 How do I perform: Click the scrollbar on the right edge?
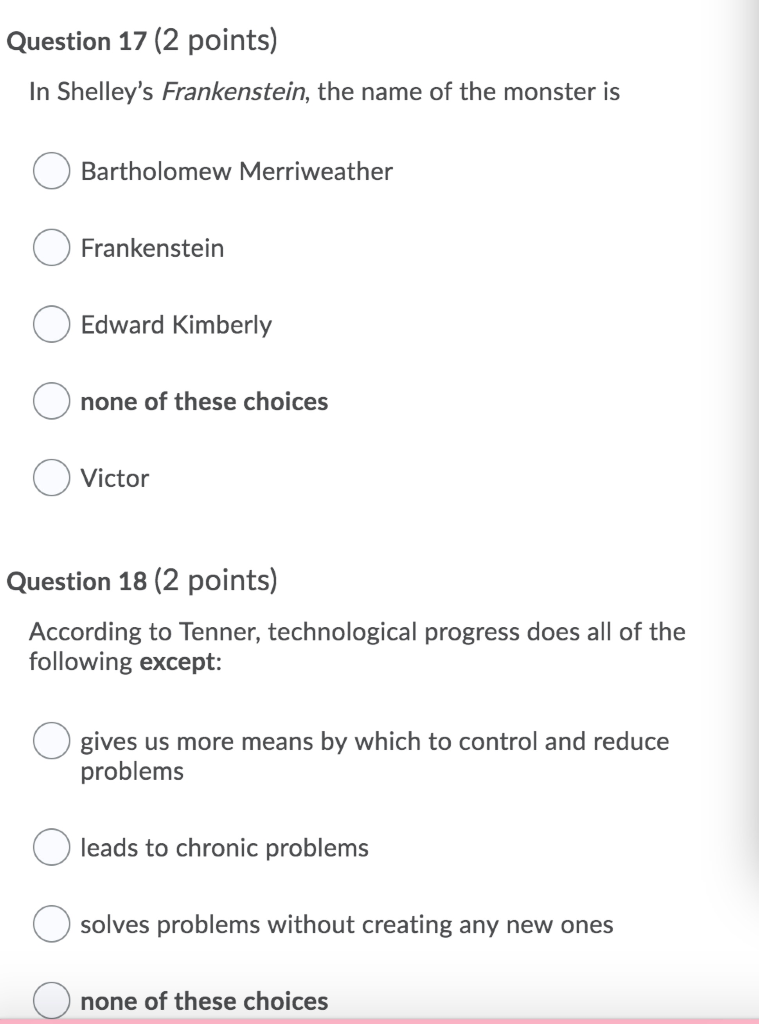pyautogui.click(x=750, y=400)
